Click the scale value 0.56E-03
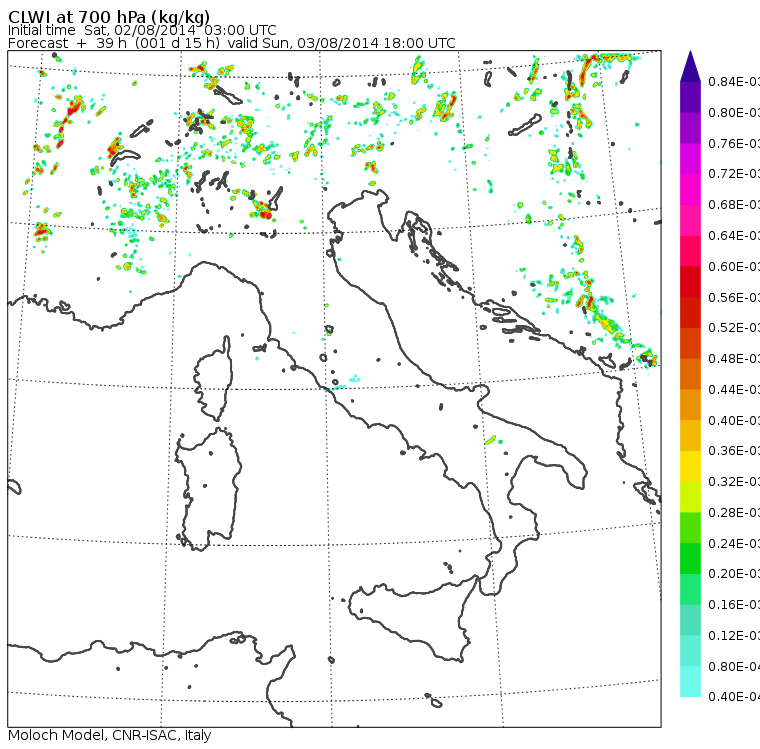The image size is (760, 749). (x=734, y=297)
